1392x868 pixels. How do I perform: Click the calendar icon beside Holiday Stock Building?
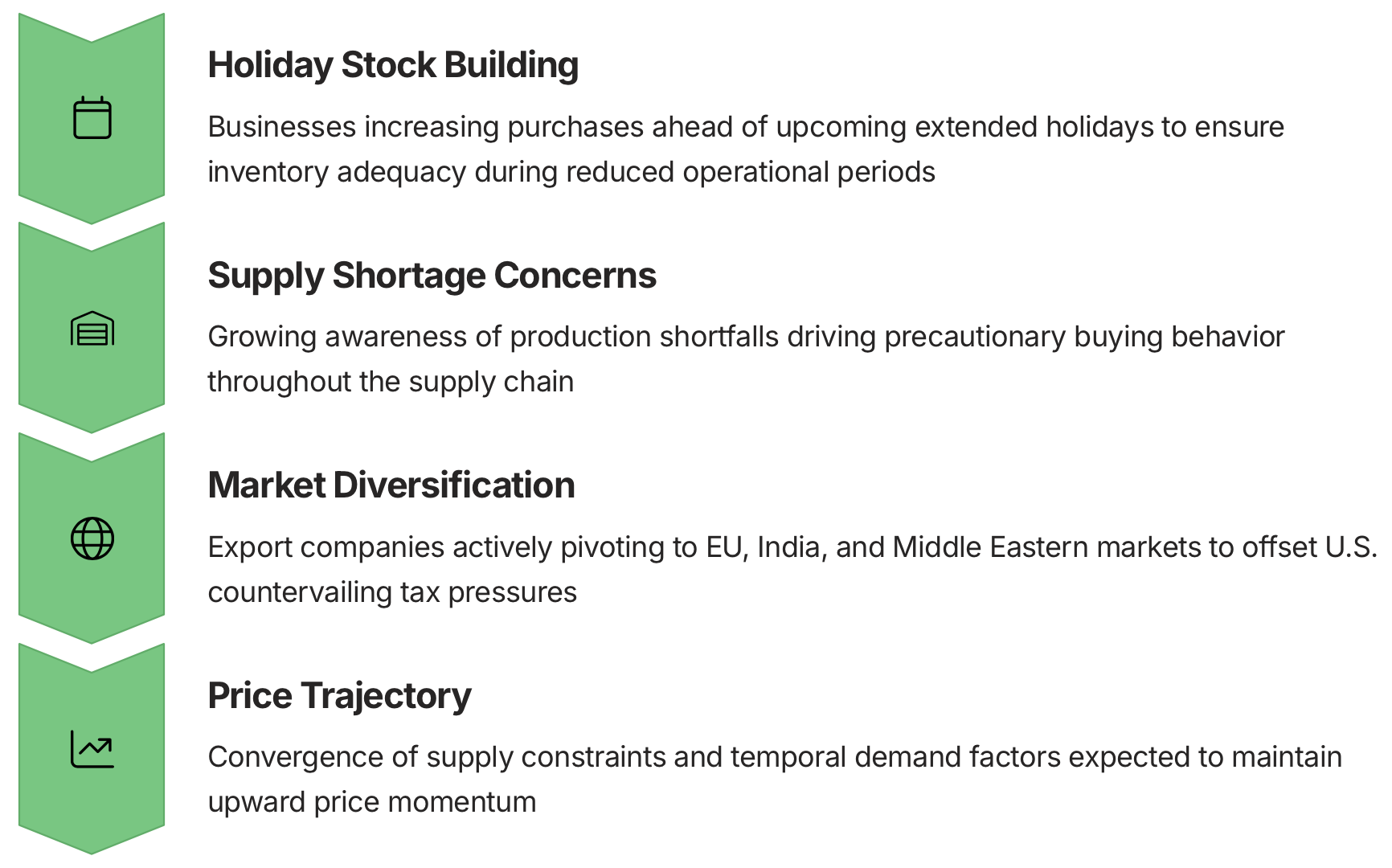click(92, 118)
